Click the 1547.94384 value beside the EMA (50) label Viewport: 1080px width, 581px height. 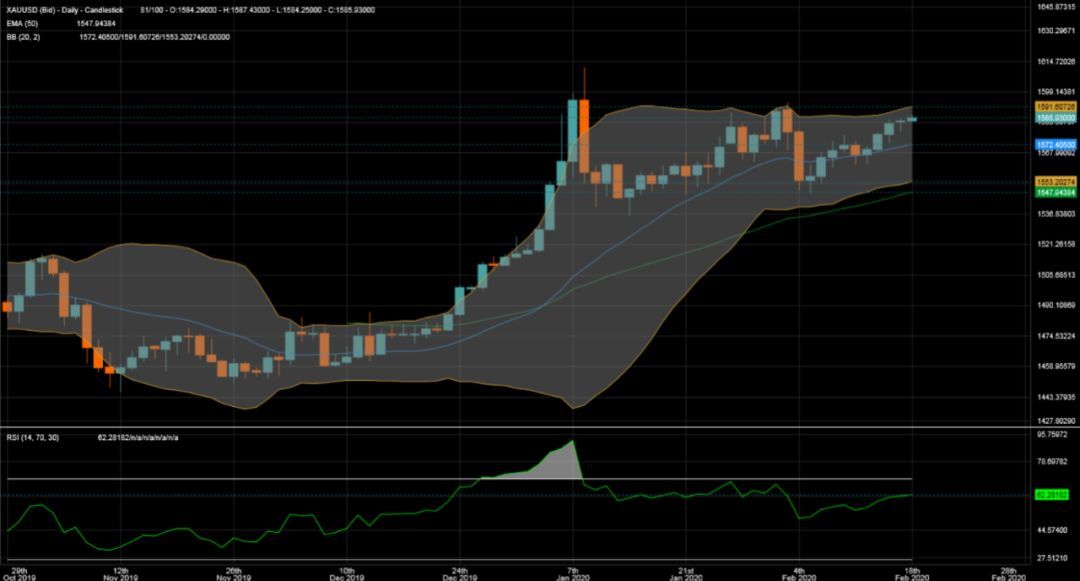[x=96, y=23]
